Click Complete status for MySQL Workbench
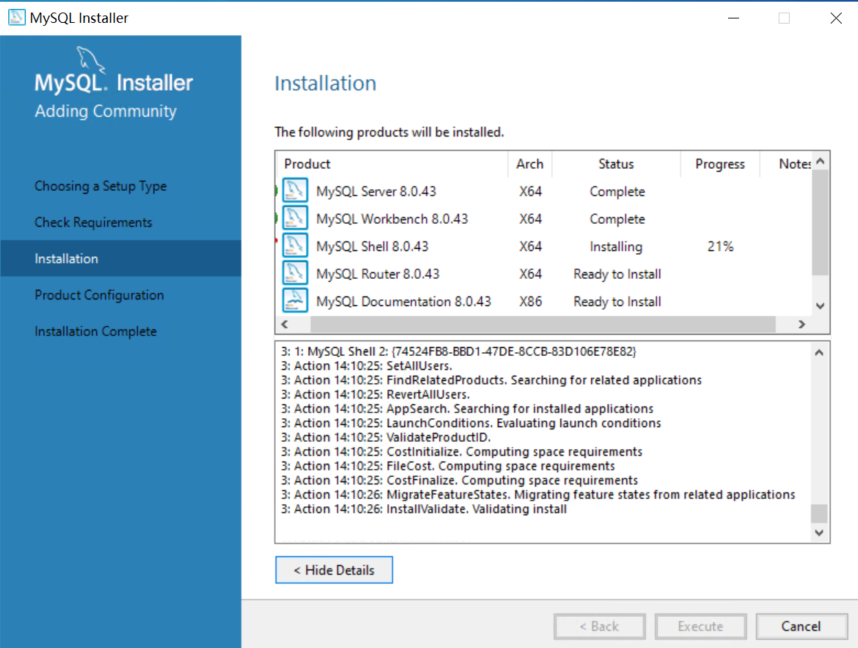Screen dimensions: 858x648 (617, 219)
